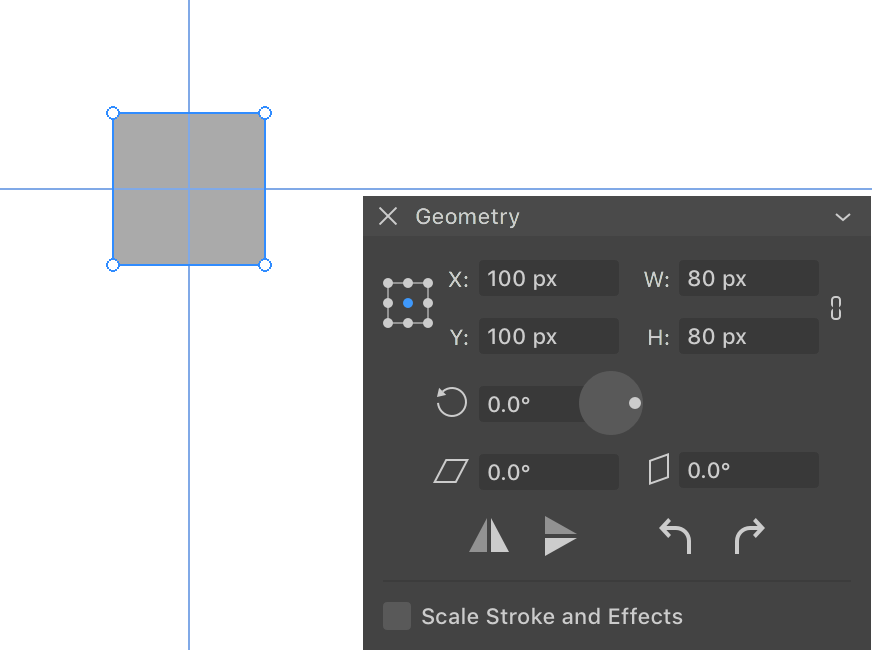
Task: Click the W width input field
Action: [x=749, y=278]
